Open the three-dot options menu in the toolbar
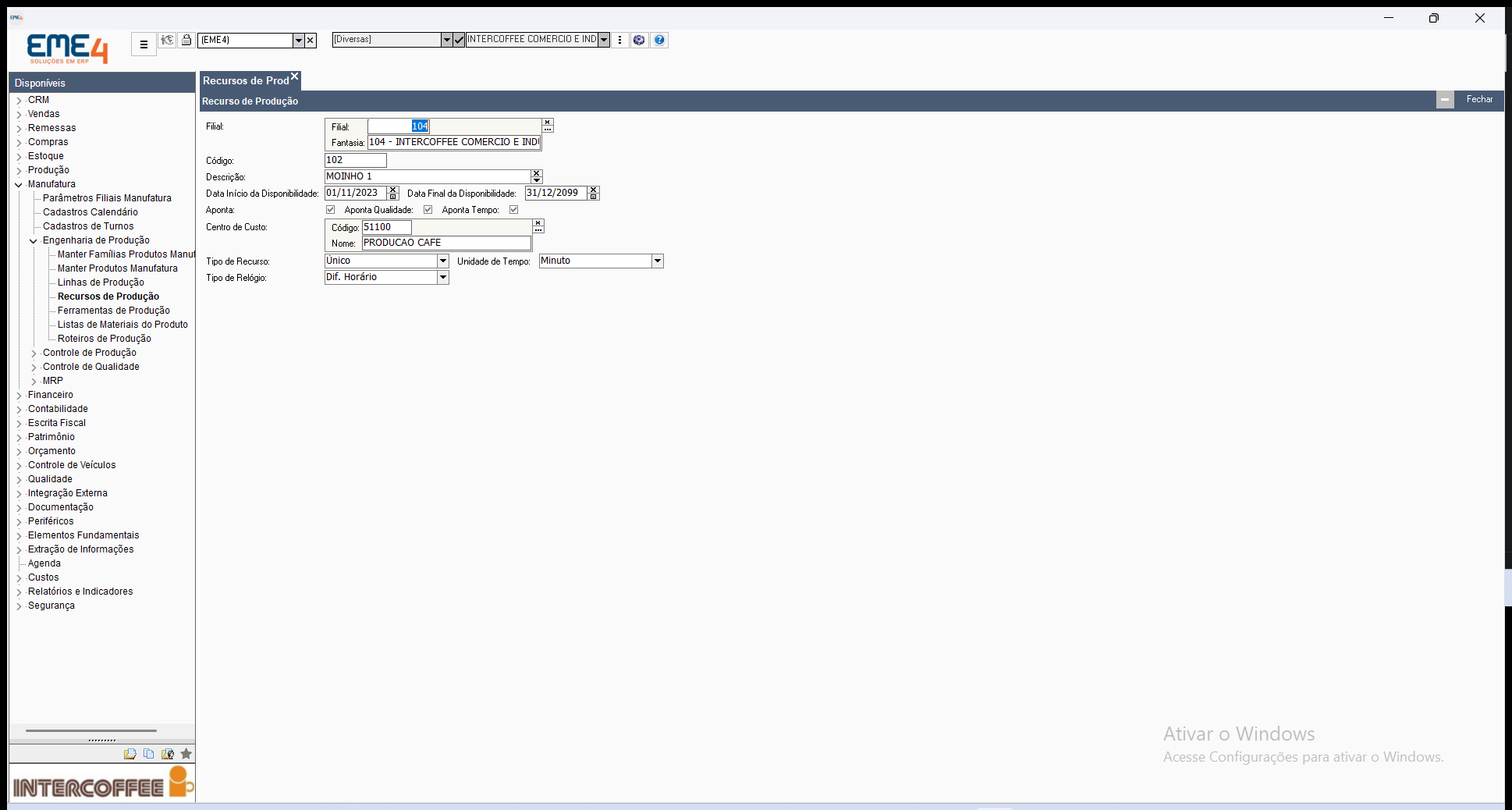 click(x=620, y=40)
